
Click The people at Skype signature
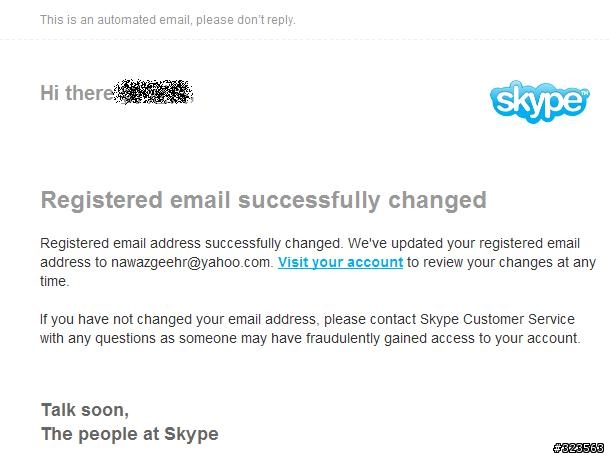click(130, 434)
